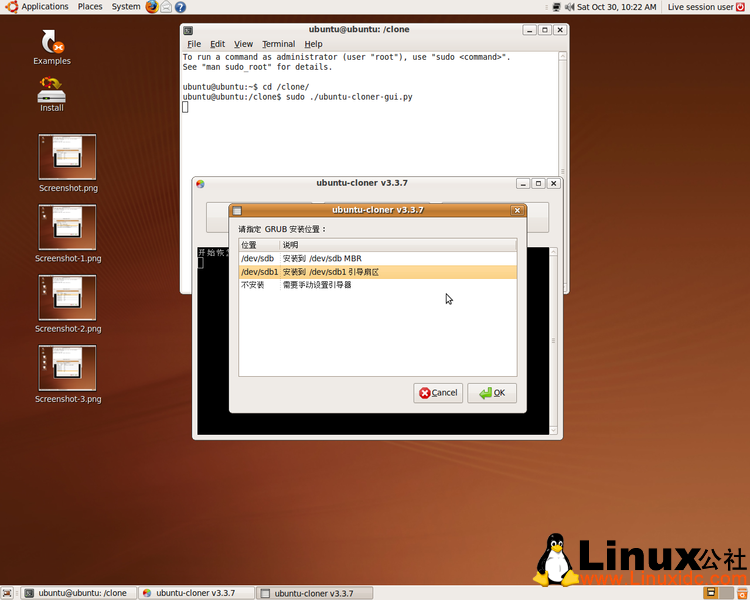The height and width of the screenshot is (600, 750).
Task: Open the Evolution mail icon in panel
Action: point(166,7)
